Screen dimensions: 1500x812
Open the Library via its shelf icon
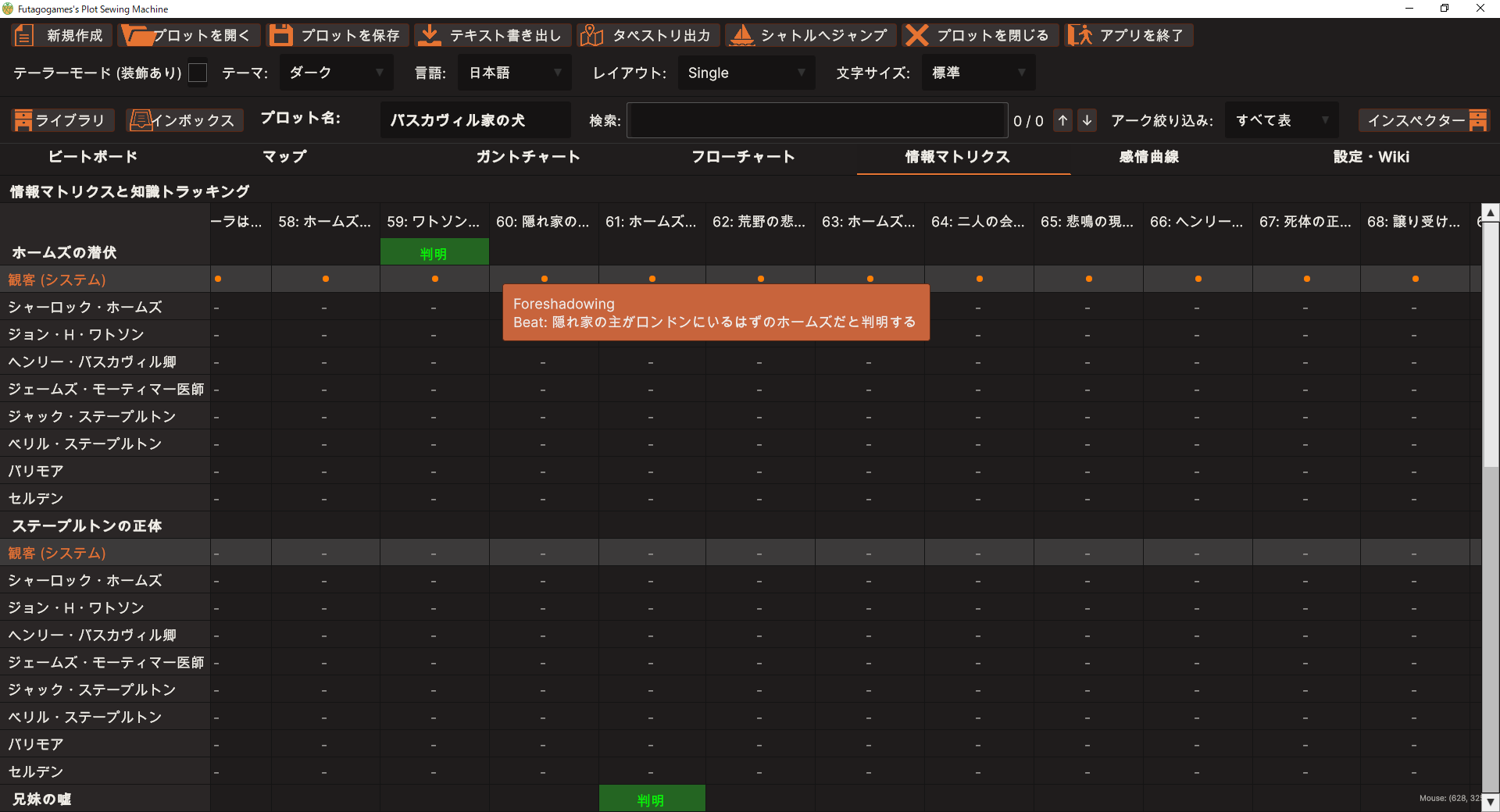(x=23, y=120)
